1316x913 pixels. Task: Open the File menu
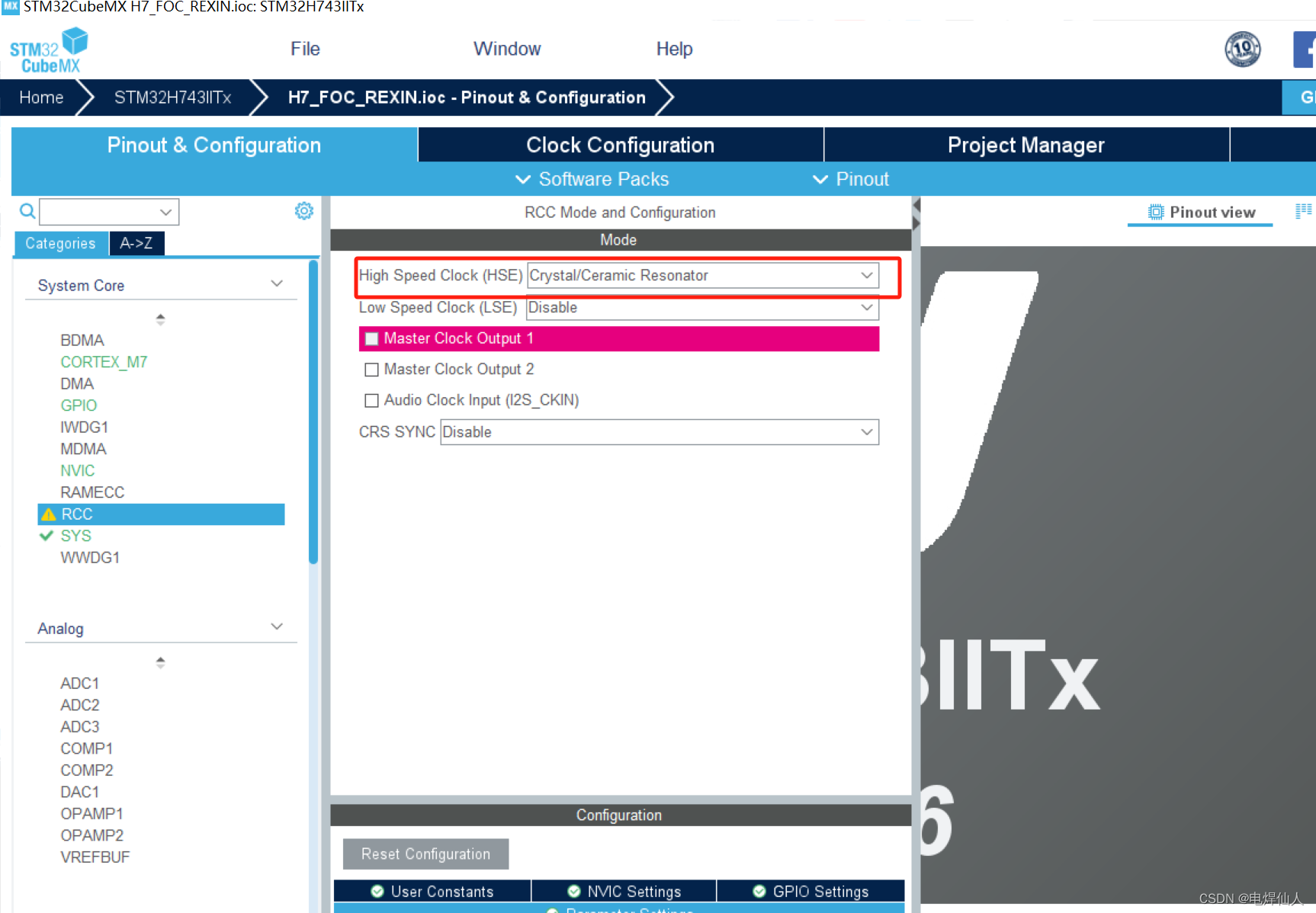pyautogui.click(x=305, y=49)
